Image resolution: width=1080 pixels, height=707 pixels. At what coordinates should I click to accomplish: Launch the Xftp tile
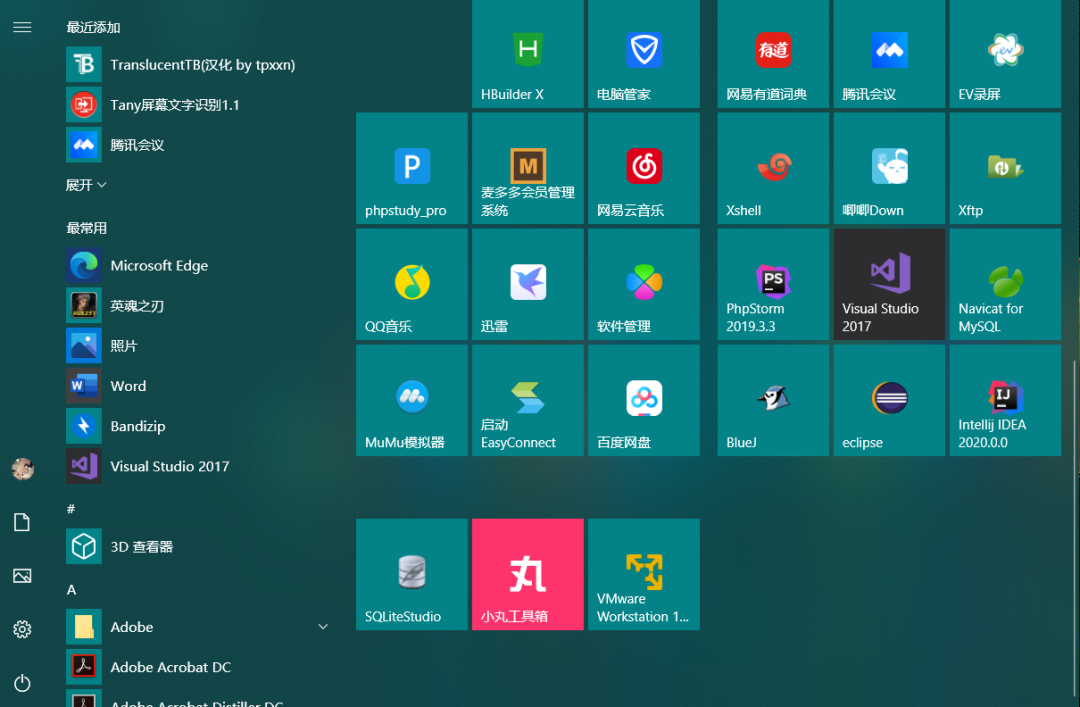pyautogui.click(x=1005, y=168)
